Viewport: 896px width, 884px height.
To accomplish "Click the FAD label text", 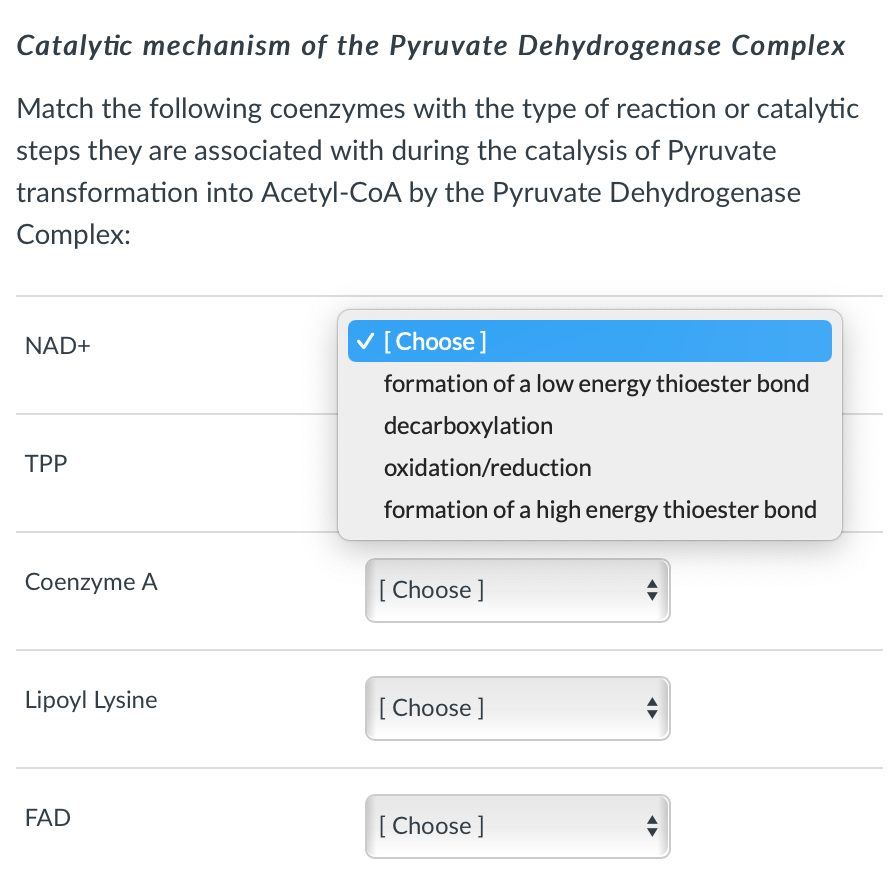I will (46, 818).
